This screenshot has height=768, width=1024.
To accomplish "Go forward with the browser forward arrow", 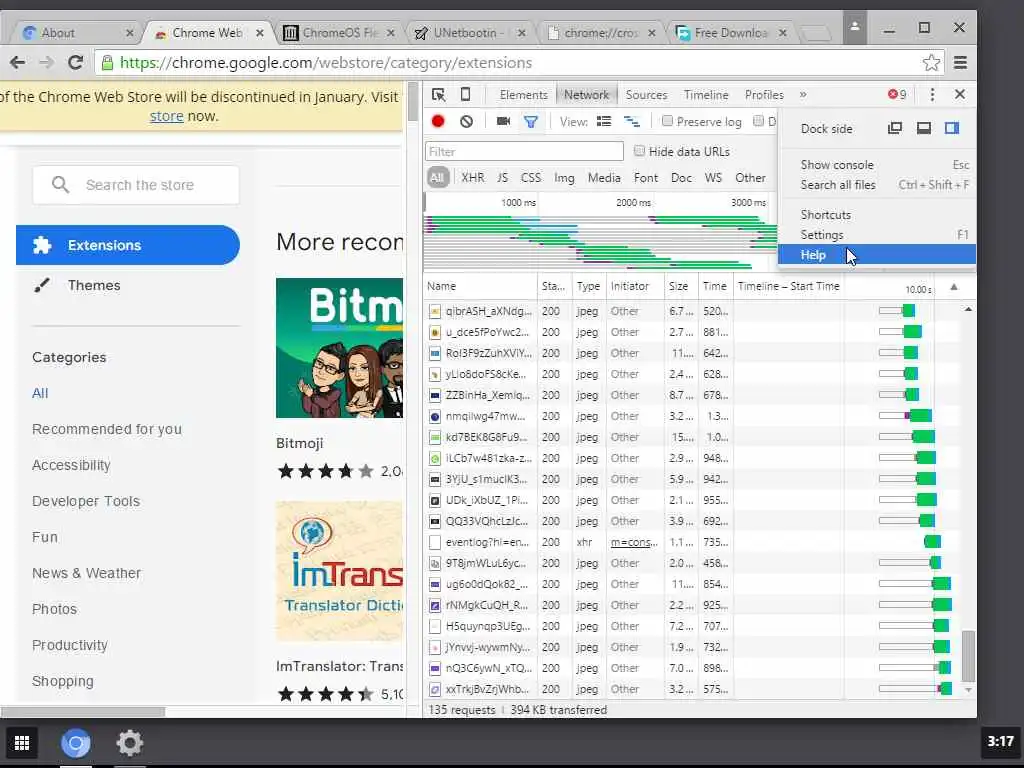I will click(46, 63).
